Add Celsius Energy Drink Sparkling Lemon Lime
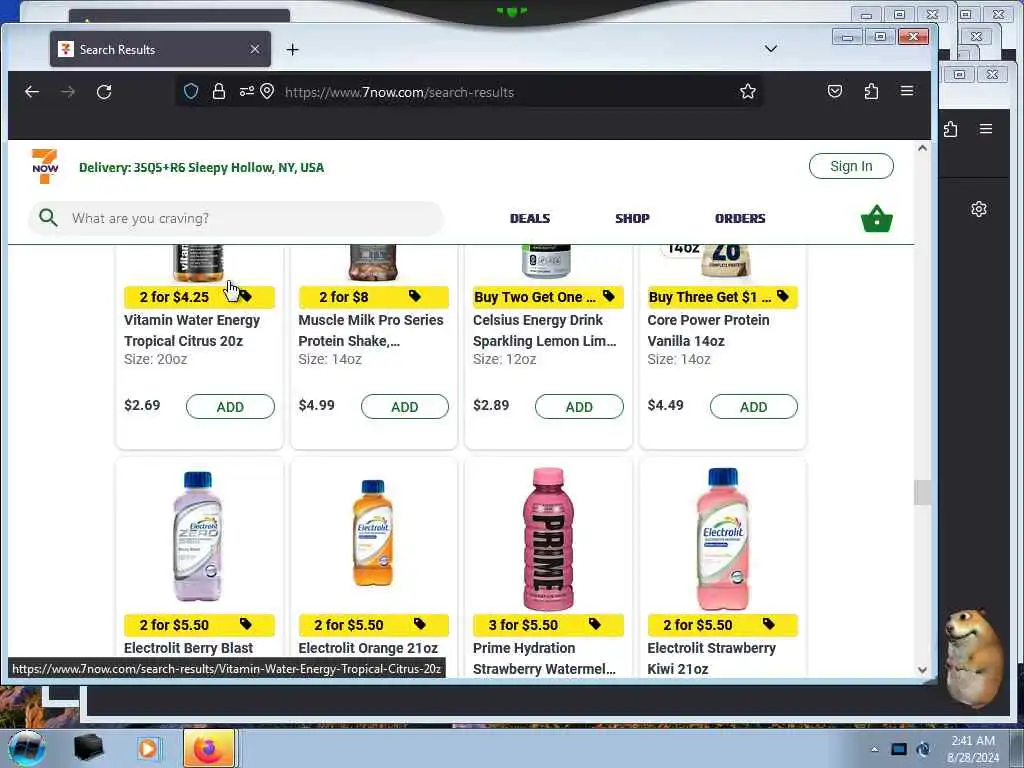1024x768 pixels. coord(579,407)
